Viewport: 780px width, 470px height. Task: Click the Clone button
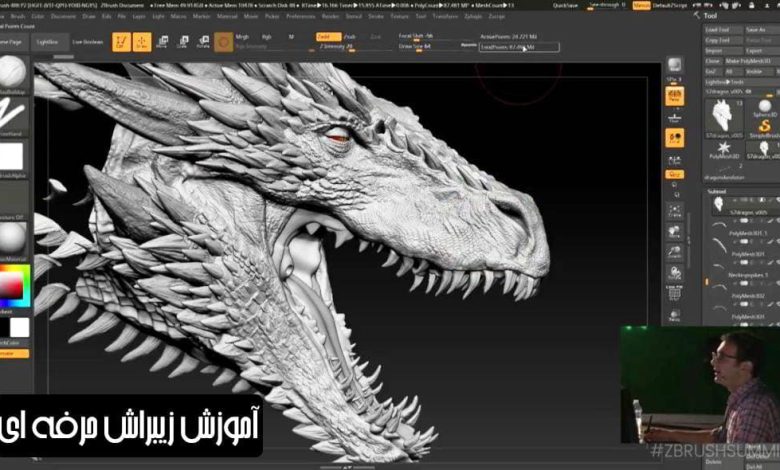(x=713, y=61)
